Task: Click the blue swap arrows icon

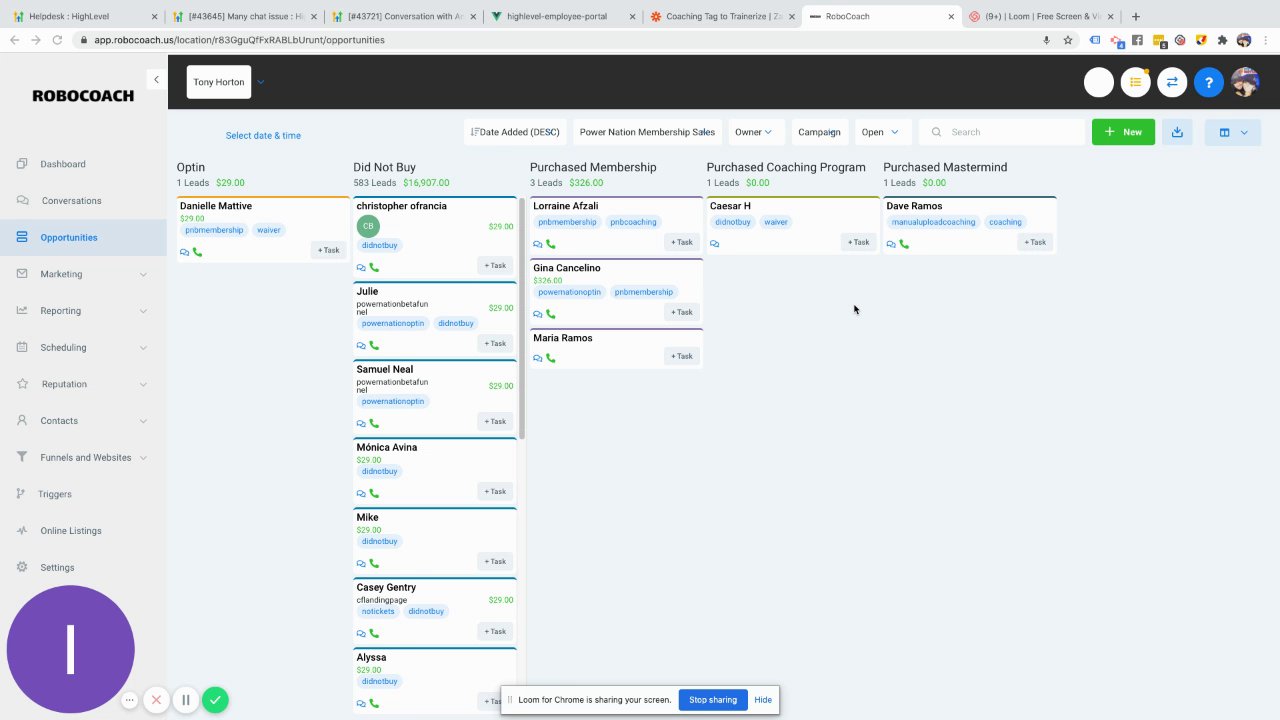Action: (x=1172, y=83)
